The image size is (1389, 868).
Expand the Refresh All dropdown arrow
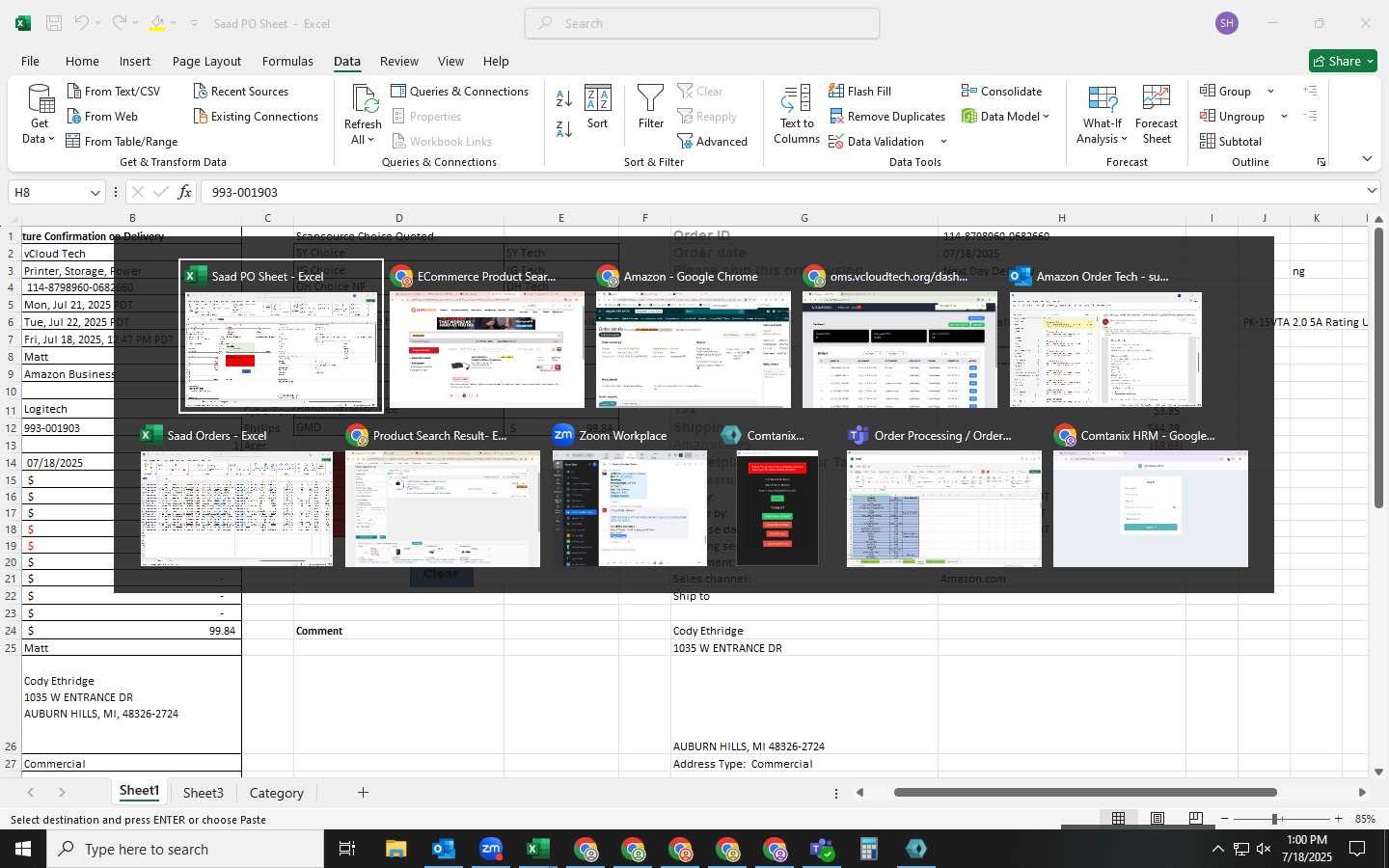(370, 139)
